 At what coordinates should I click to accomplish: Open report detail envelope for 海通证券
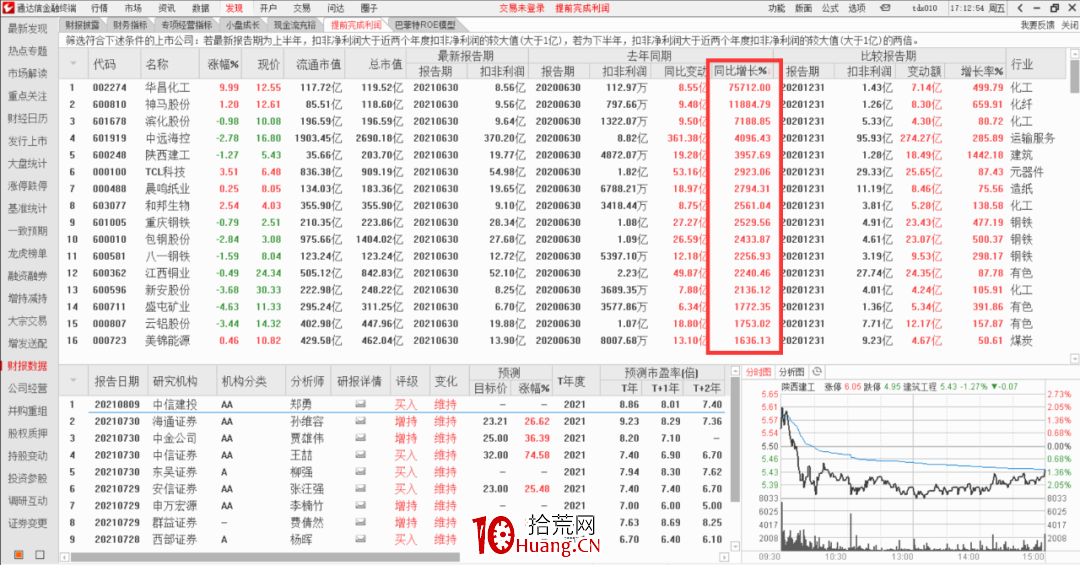[x=360, y=421]
